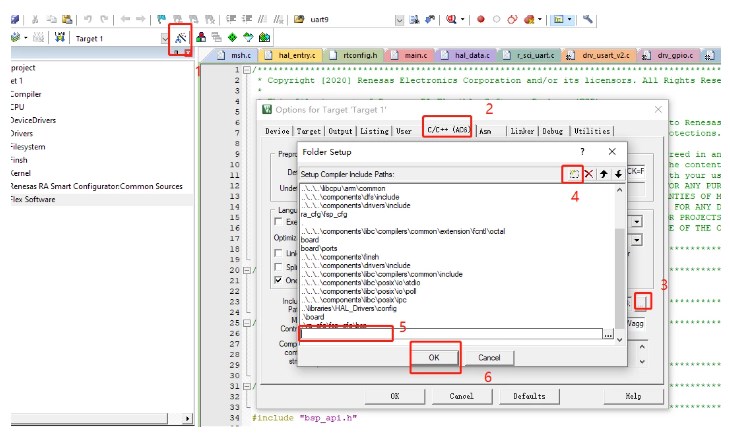The height and width of the screenshot is (437, 730).
Task: Insert breakpoint with solid red circle icon
Action: [x=481, y=19]
